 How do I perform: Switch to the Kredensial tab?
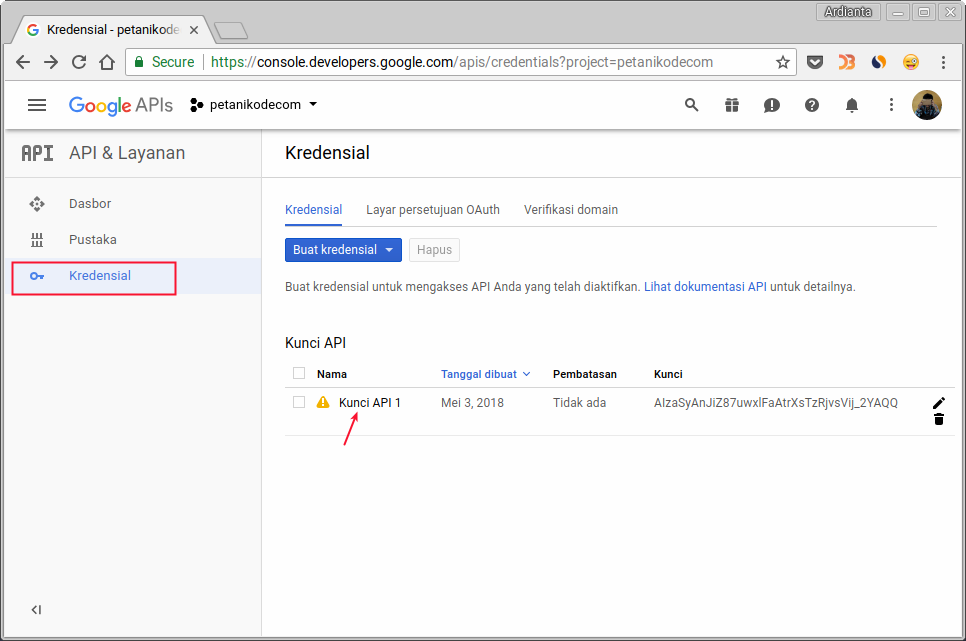(x=314, y=210)
